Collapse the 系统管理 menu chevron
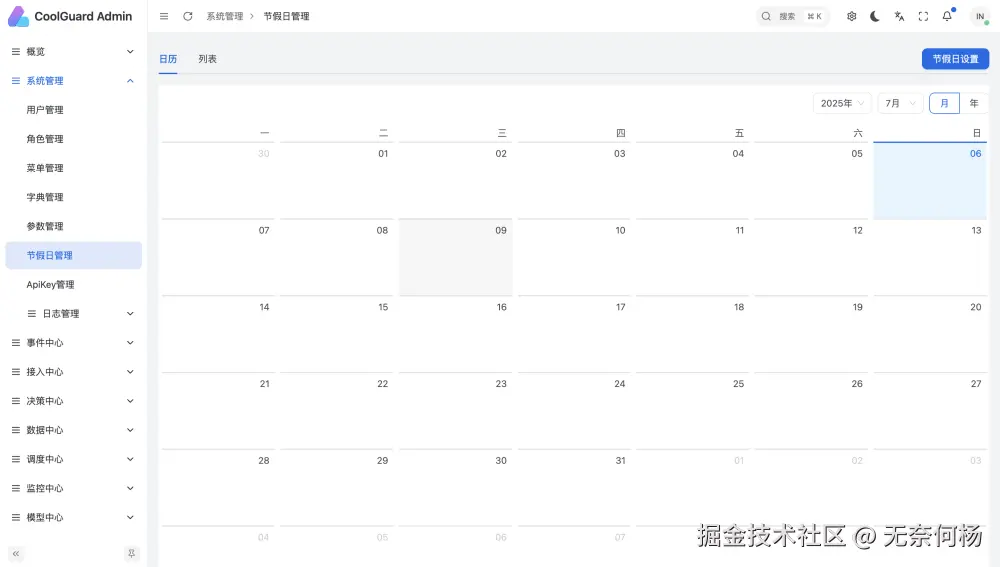Screen dimensions: 1000x567 tap(130, 81)
